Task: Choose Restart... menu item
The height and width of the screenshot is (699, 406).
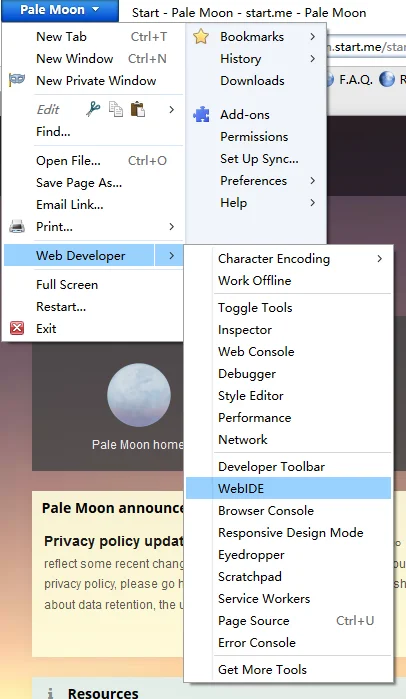Action: pos(94,307)
